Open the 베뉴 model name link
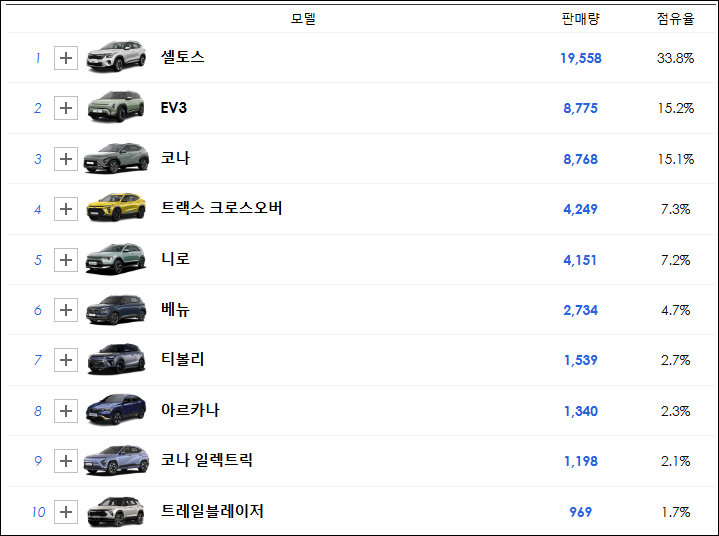Image resolution: width=719 pixels, height=536 pixels. (x=175, y=309)
